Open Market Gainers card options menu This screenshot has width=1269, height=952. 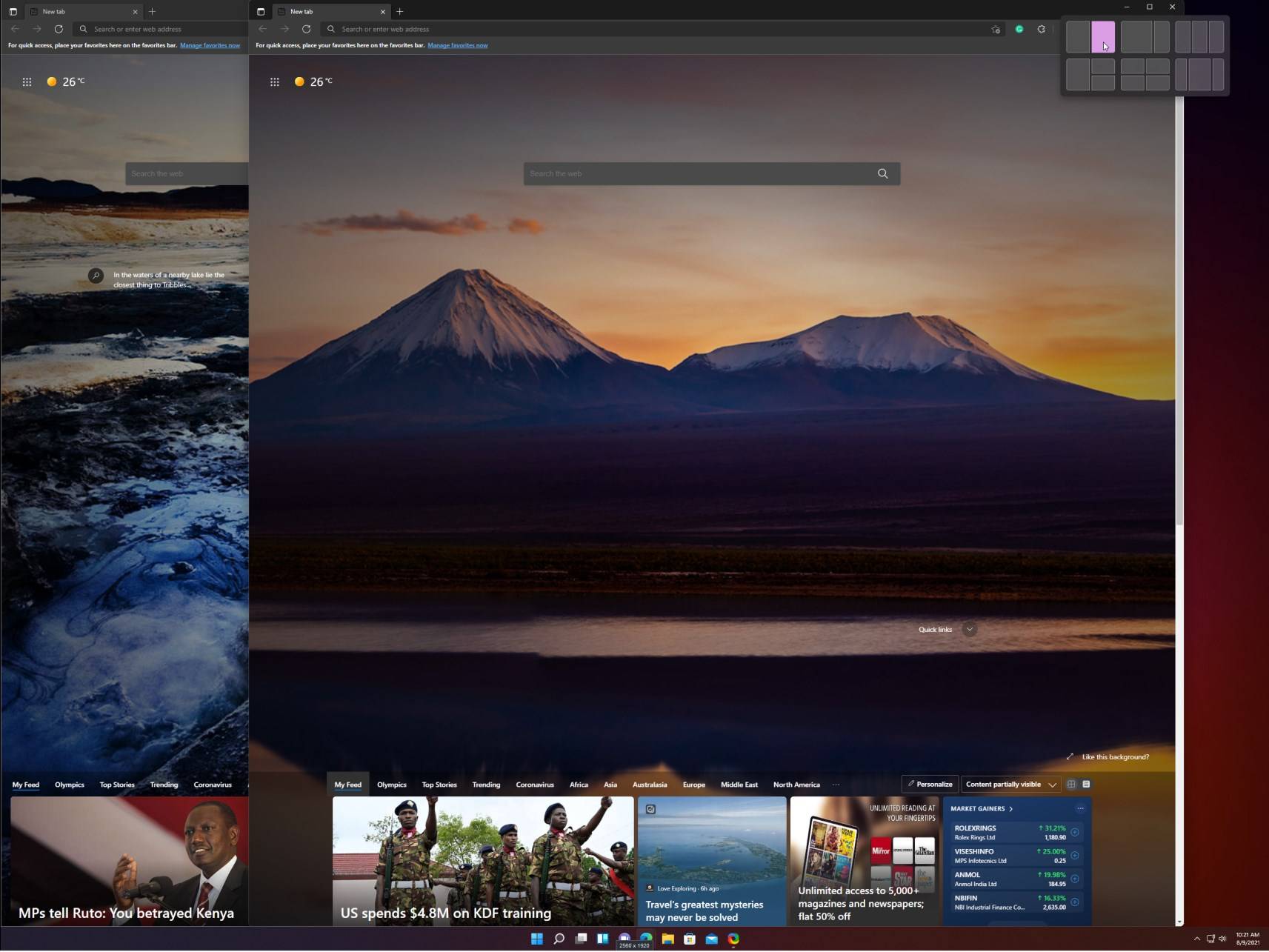coord(1080,808)
